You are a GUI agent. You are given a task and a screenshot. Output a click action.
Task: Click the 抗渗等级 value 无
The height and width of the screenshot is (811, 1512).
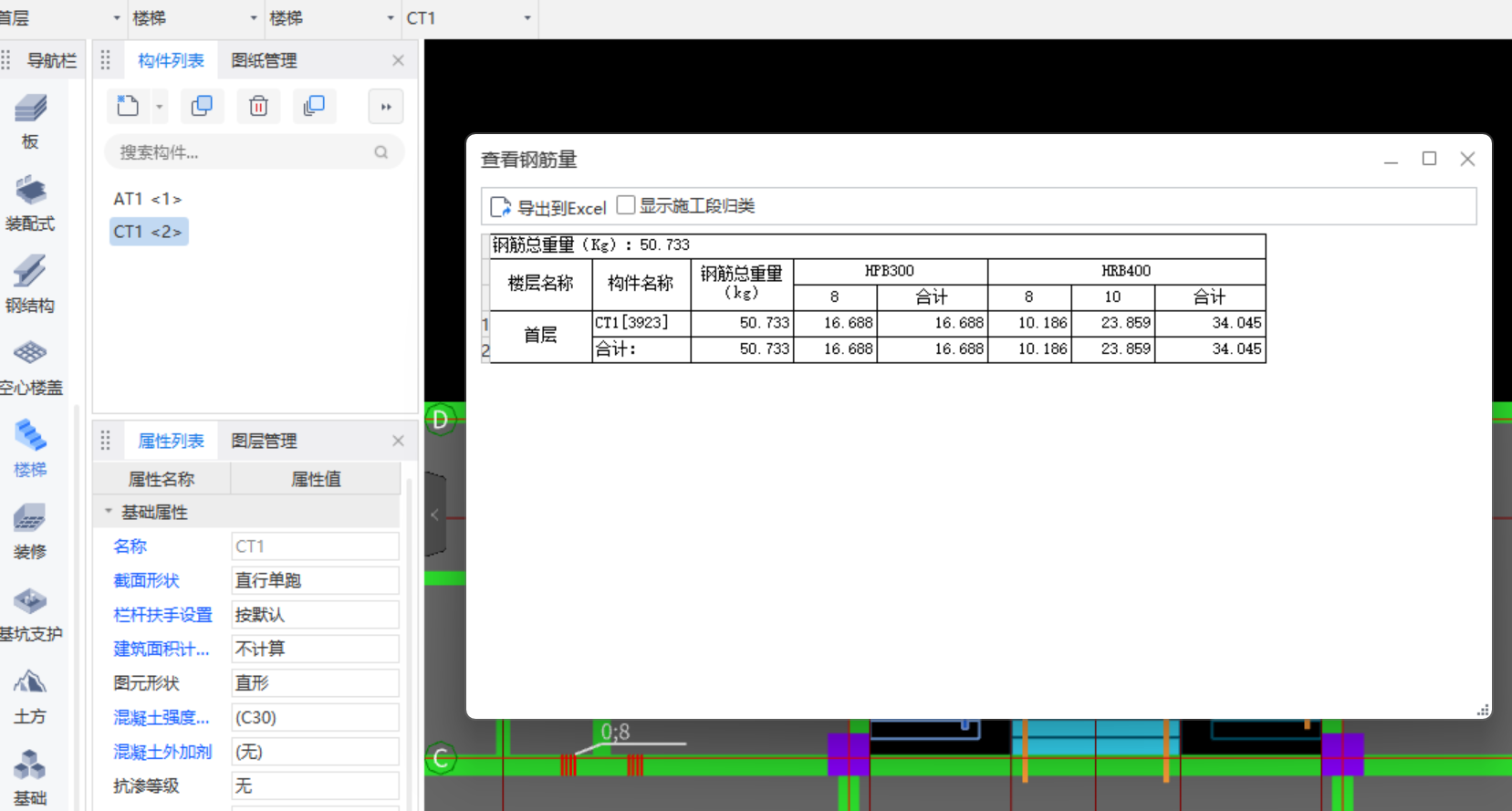(315, 785)
